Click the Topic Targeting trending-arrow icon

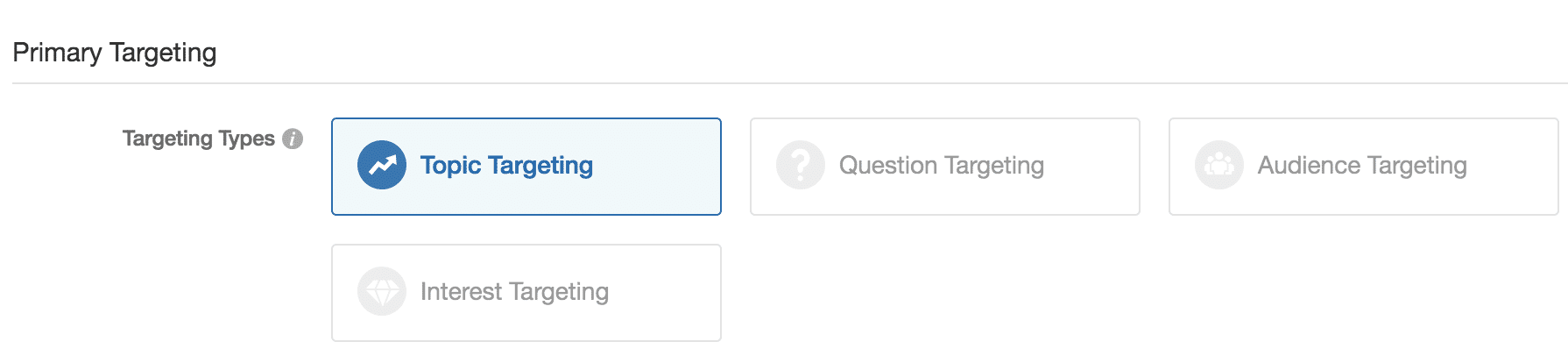tap(382, 166)
